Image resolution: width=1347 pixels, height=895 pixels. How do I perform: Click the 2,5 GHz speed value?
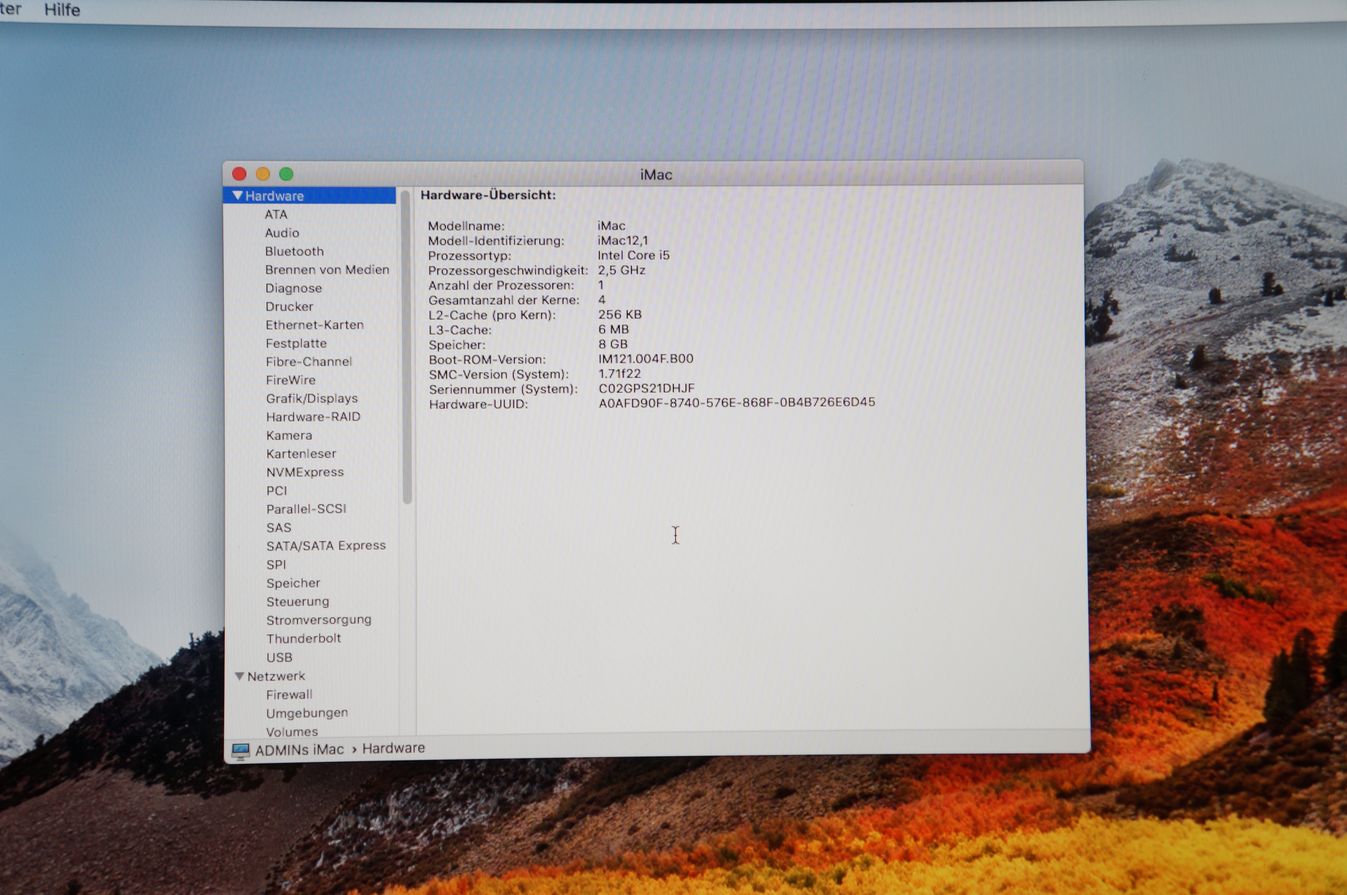click(x=622, y=270)
